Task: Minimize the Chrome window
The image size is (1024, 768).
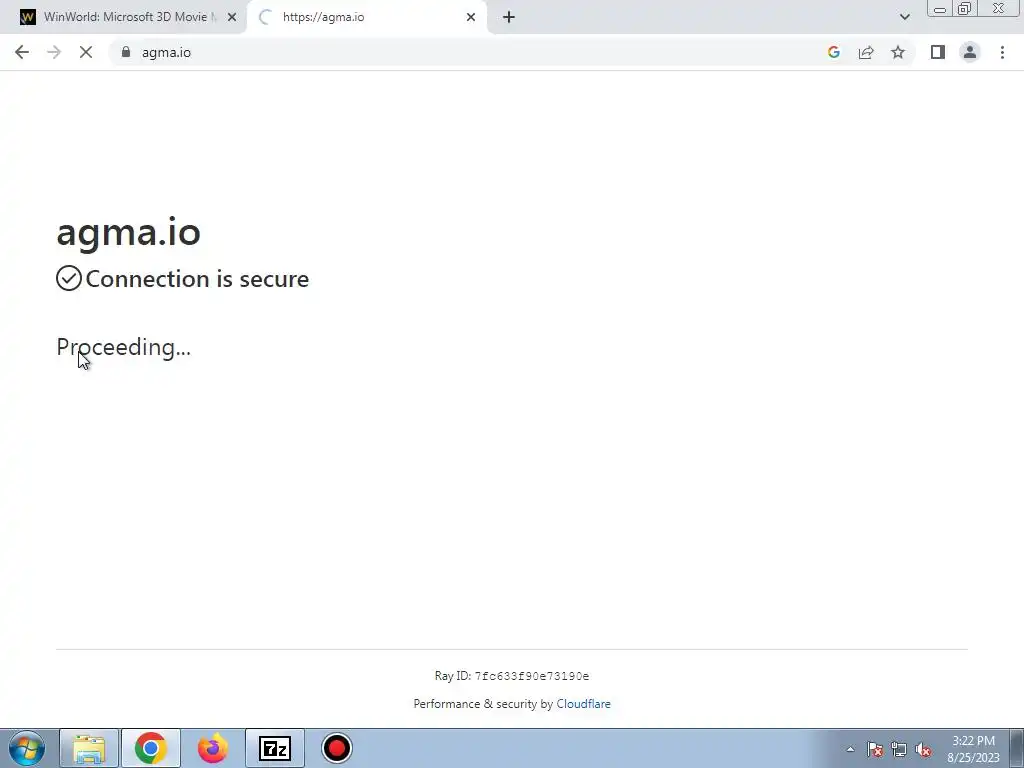Action: click(x=940, y=9)
